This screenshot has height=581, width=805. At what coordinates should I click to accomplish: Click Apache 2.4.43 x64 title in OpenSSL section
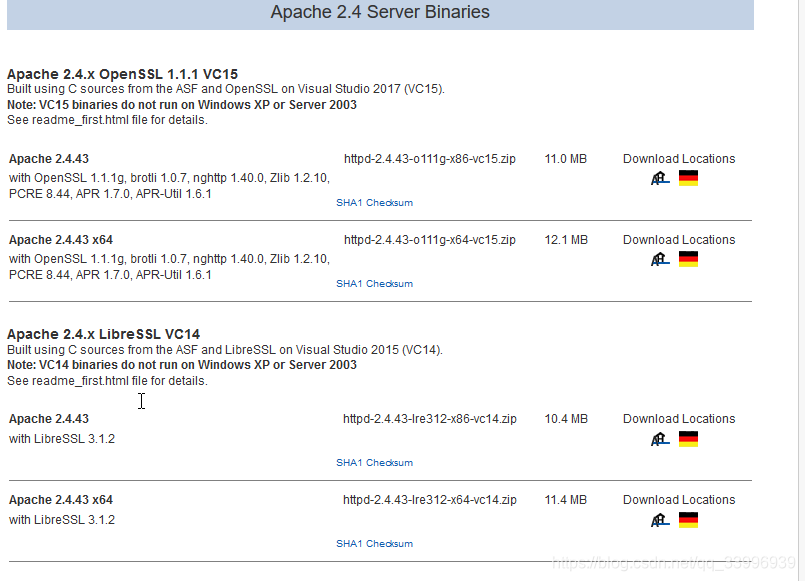(61, 240)
